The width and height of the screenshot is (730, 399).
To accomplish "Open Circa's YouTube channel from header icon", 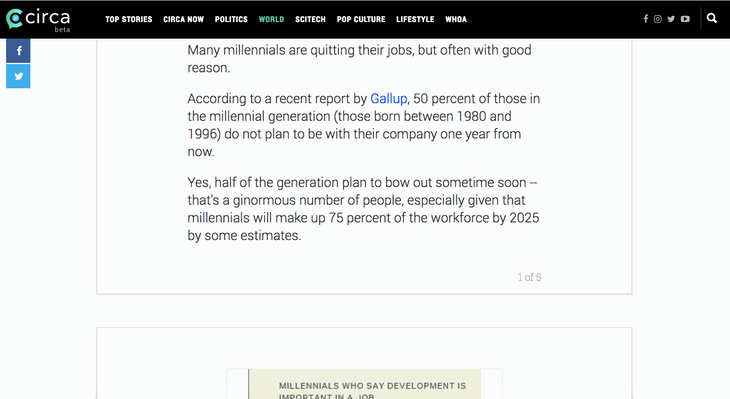I will pyautogui.click(x=685, y=19).
